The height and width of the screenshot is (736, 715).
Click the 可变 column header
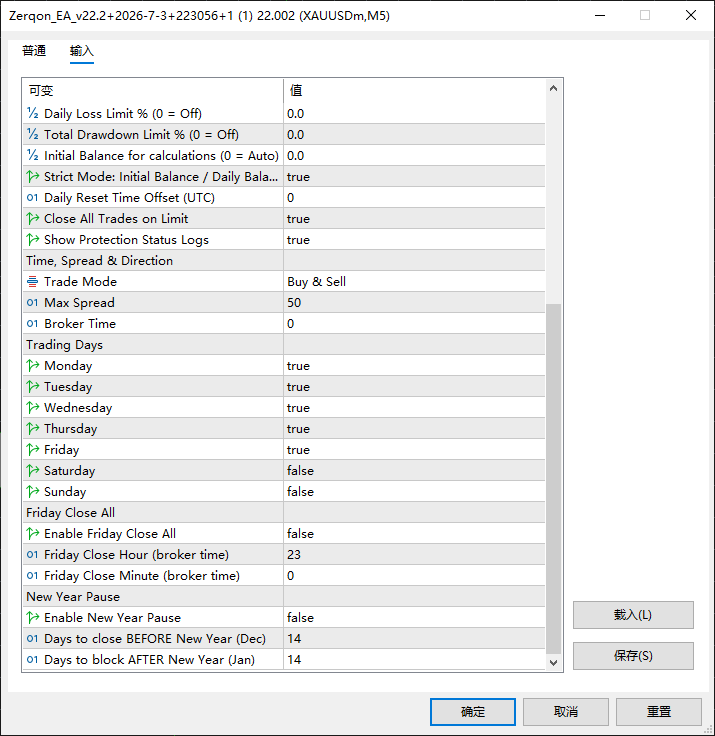[153, 90]
